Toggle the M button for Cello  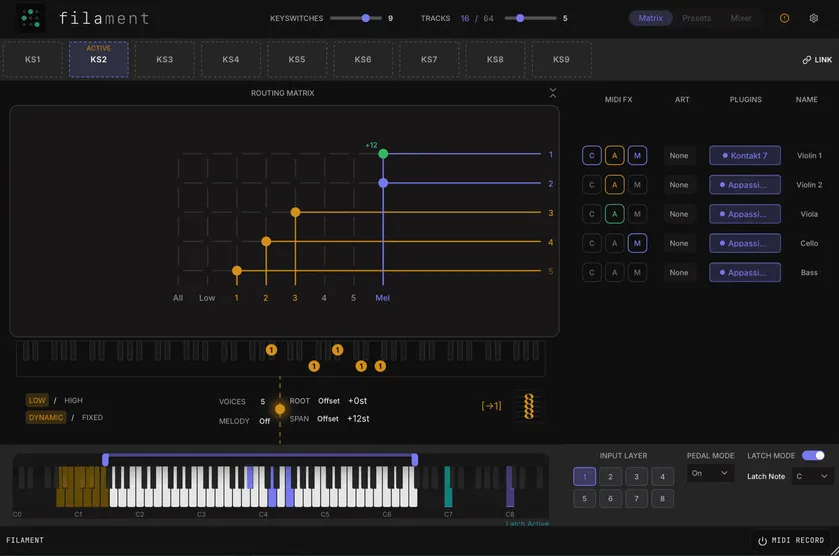(x=637, y=243)
